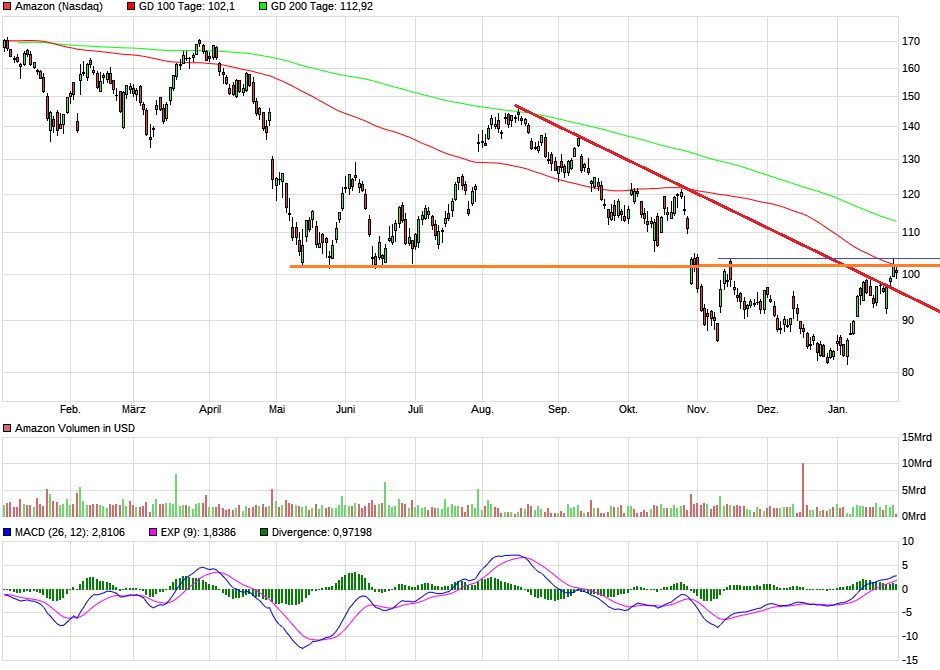Viewport: 940px width, 670px height.
Task: Click the Amazon Volumen legend swatch
Action: 7,428
